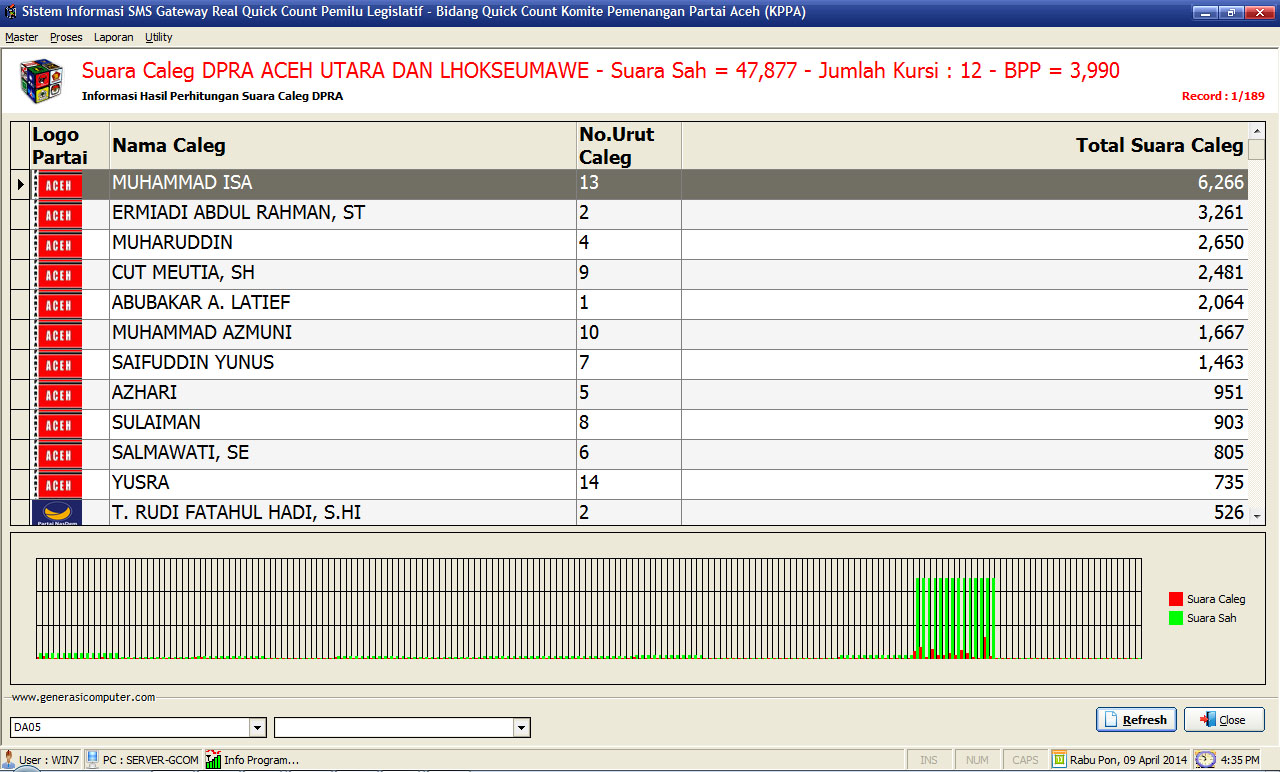Image resolution: width=1280 pixels, height=772 pixels.
Task: Open the Laporan menu
Action: pos(113,37)
